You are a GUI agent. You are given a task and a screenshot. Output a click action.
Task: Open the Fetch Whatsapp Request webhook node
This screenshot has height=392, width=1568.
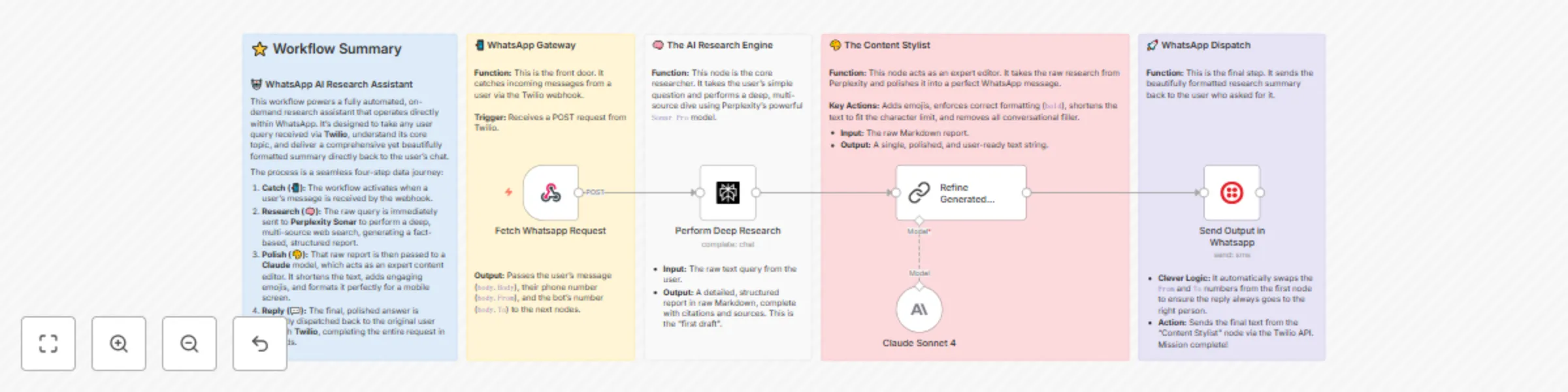(x=550, y=193)
